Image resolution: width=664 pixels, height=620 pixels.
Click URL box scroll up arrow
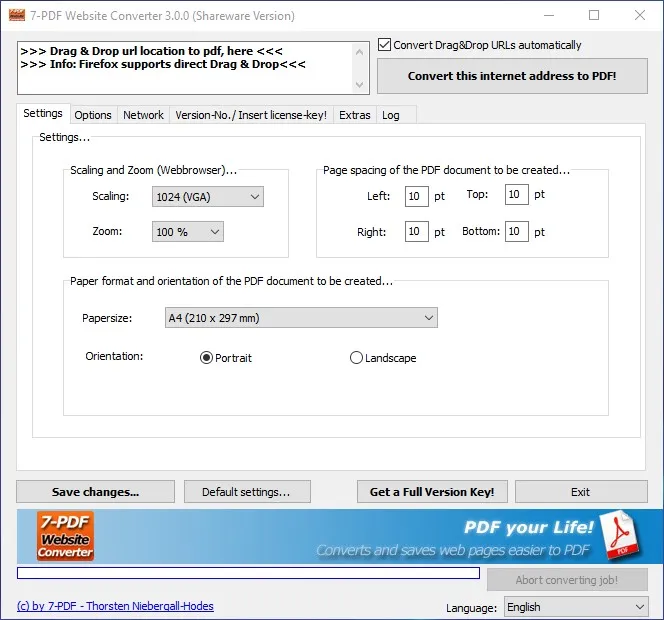click(x=360, y=52)
